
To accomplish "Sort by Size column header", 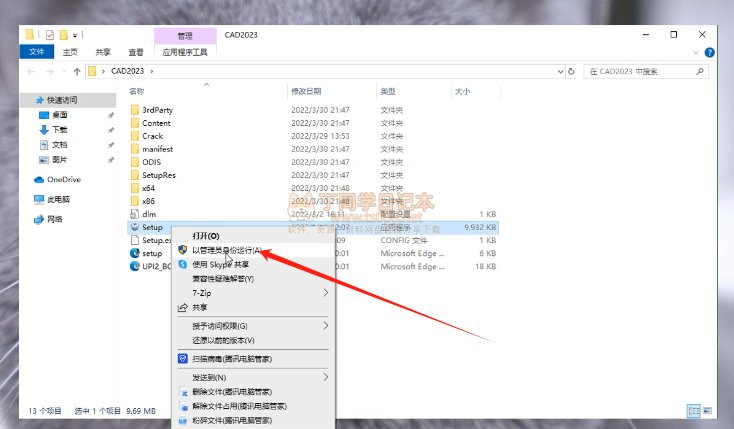I will tap(462, 91).
